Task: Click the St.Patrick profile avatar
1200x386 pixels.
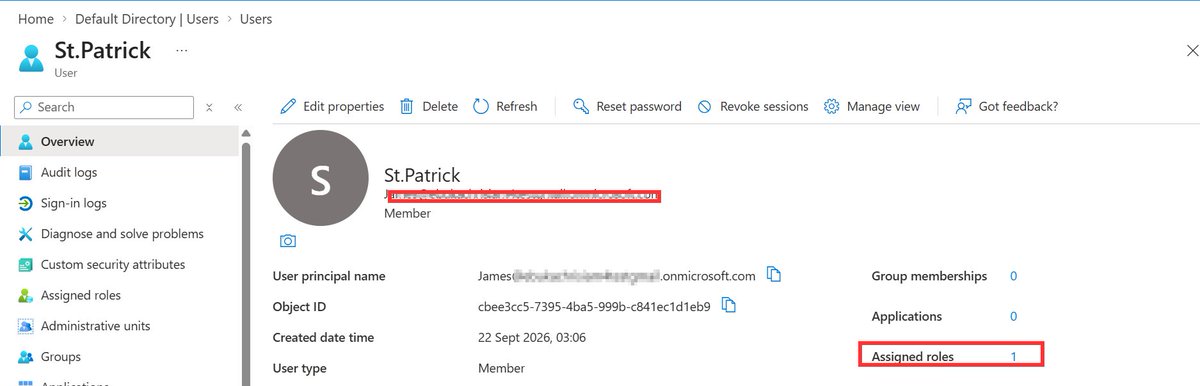Action: pyautogui.click(x=320, y=179)
